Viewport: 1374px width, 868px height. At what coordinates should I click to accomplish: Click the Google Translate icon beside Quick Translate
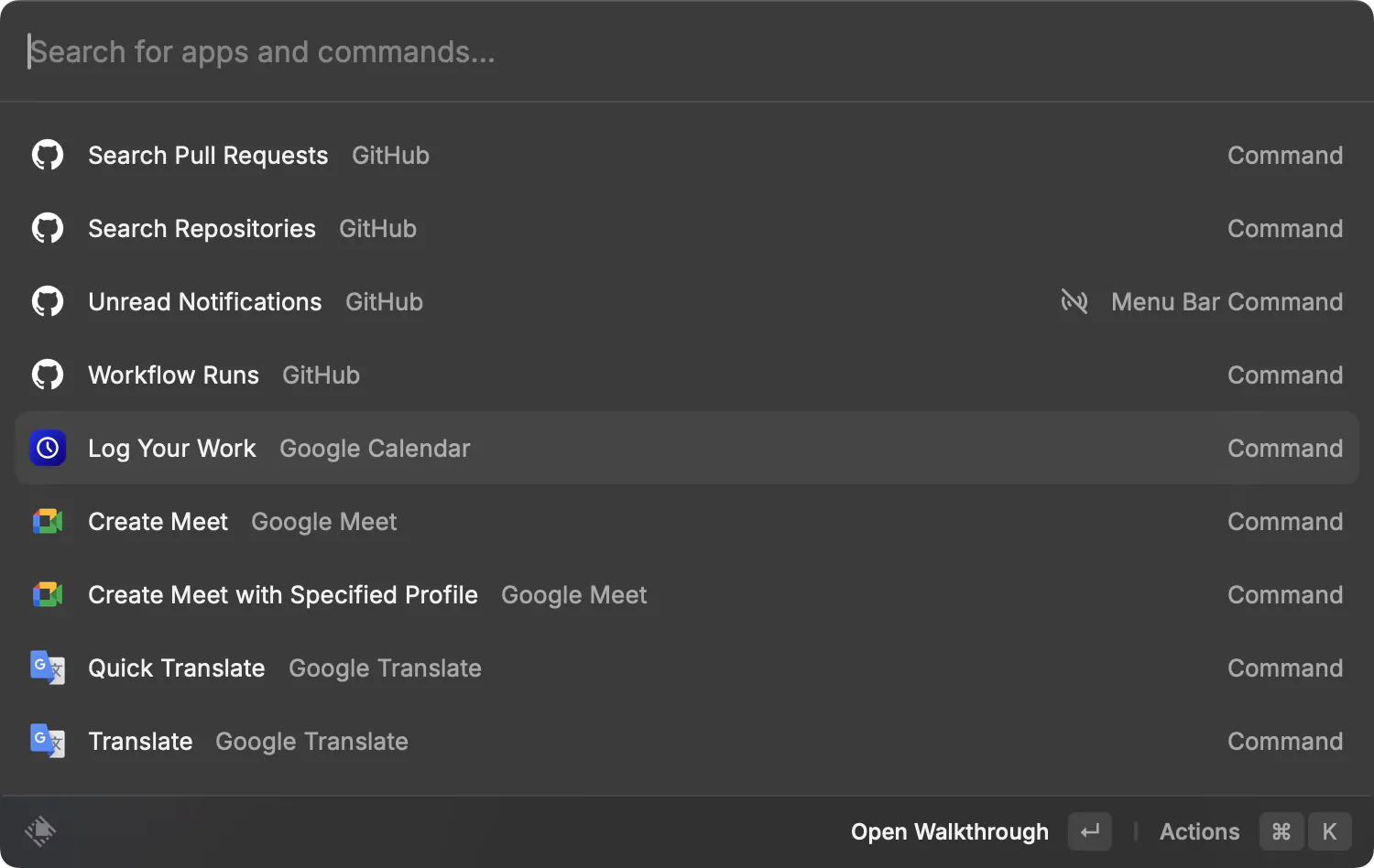tap(48, 667)
